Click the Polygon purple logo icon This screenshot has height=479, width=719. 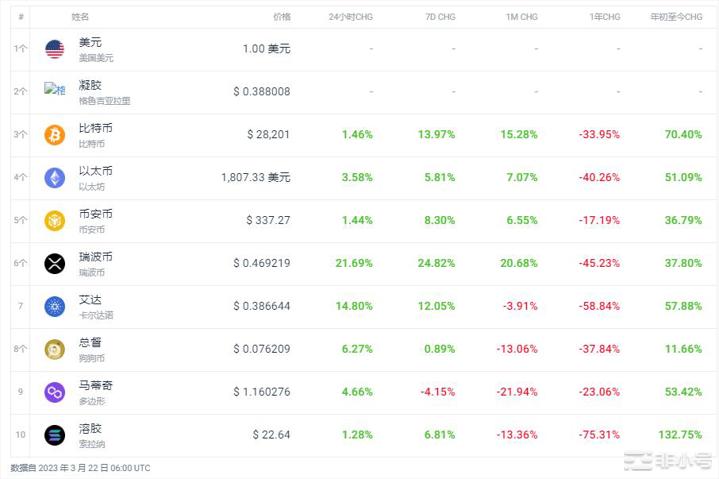[x=55, y=392]
